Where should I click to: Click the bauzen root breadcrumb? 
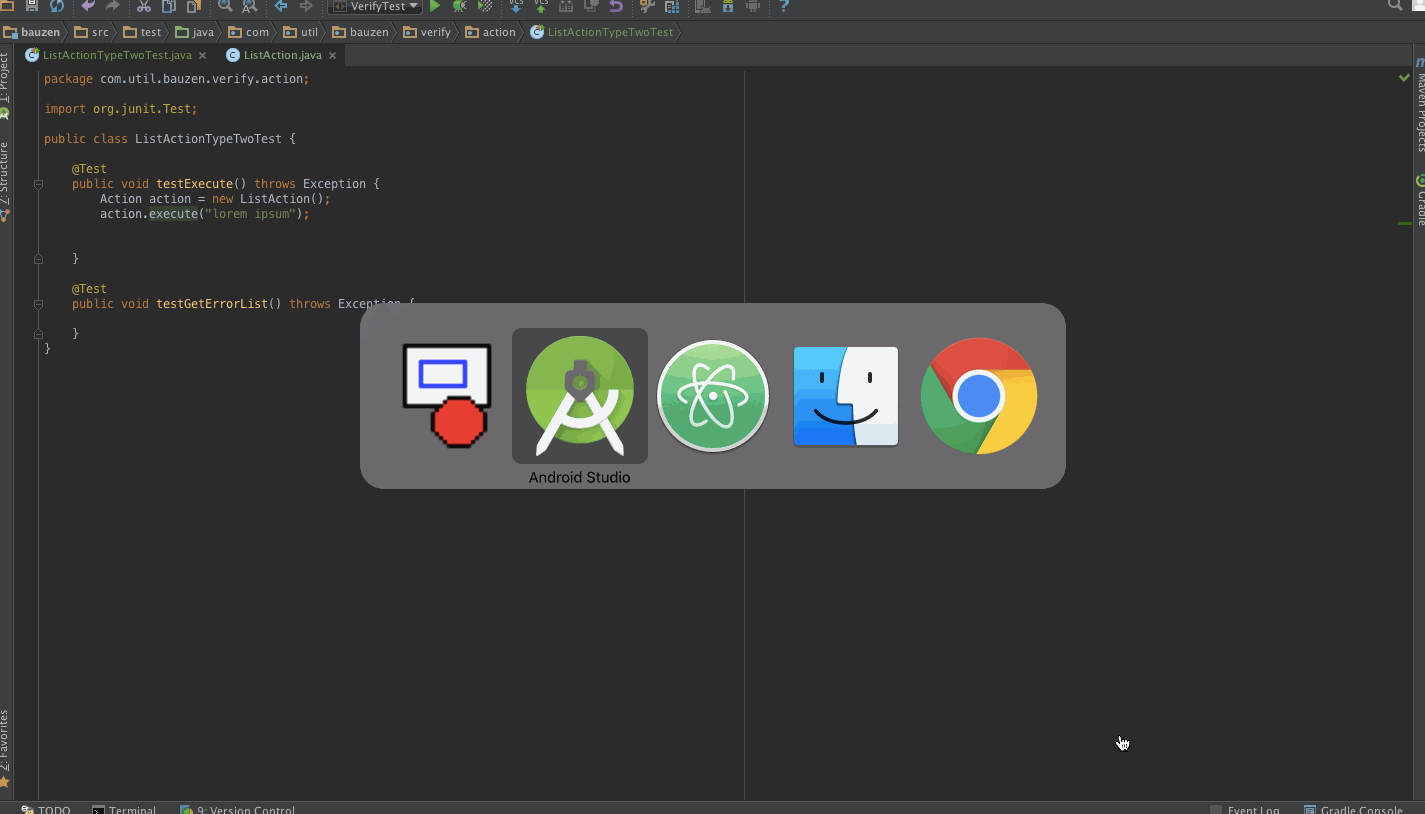[32, 32]
